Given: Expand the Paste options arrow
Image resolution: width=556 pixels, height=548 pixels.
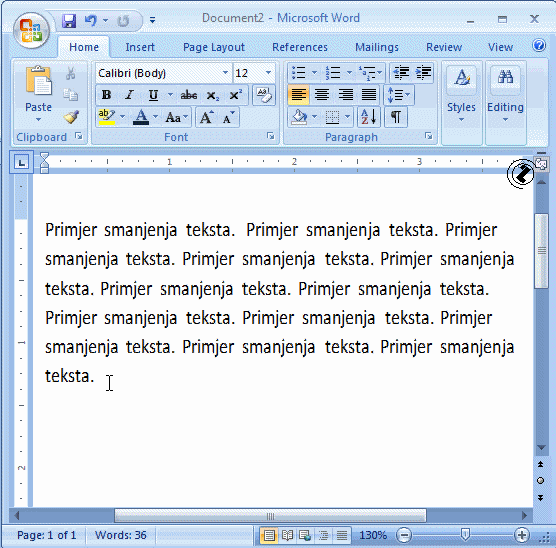Looking at the screenshot, I should point(38,120).
